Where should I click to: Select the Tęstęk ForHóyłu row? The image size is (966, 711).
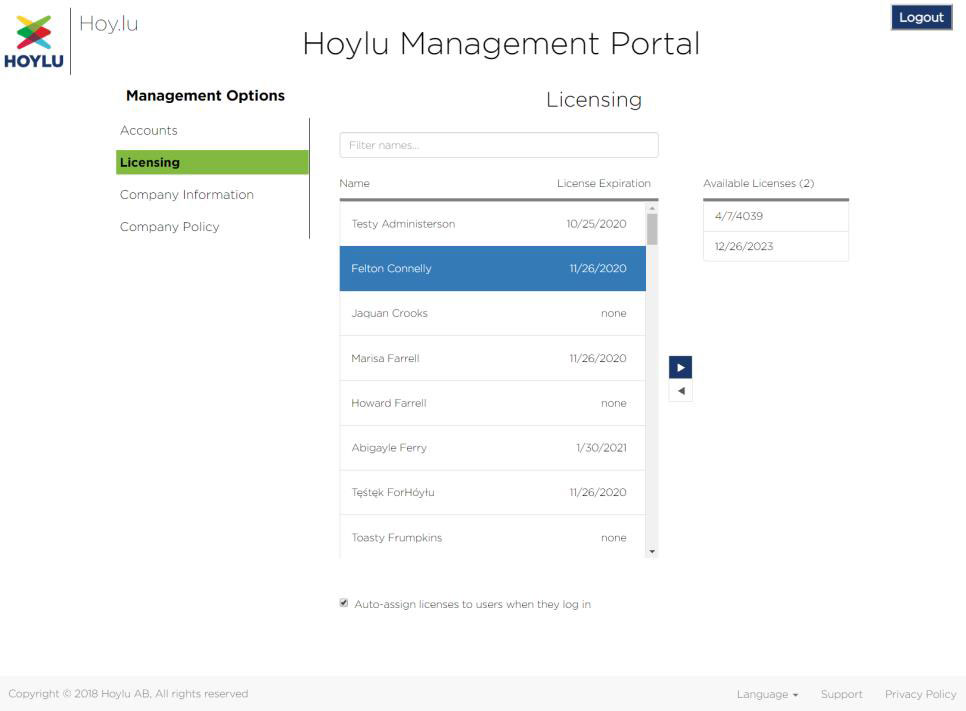[x=492, y=492]
